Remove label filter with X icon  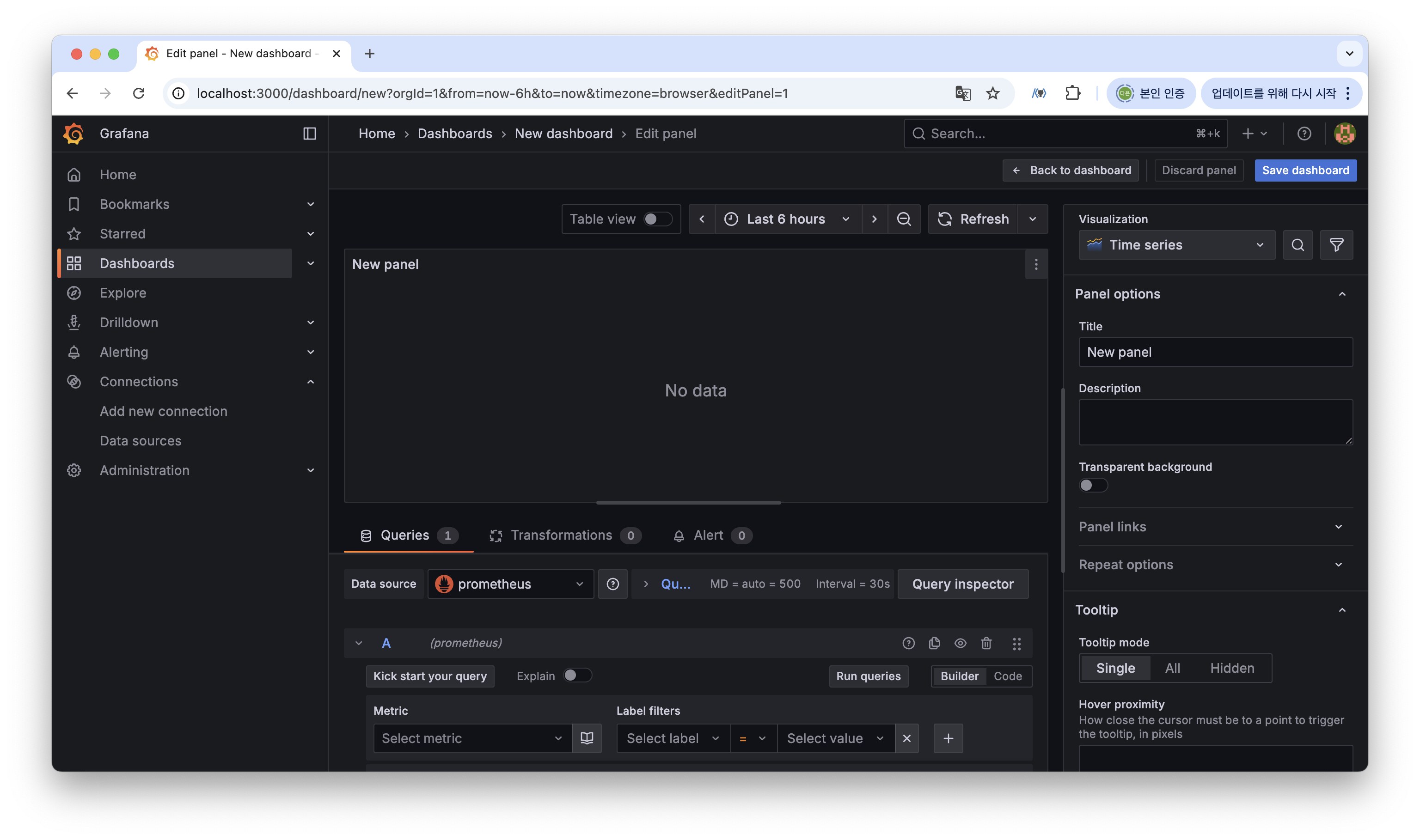pyautogui.click(x=906, y=738)
